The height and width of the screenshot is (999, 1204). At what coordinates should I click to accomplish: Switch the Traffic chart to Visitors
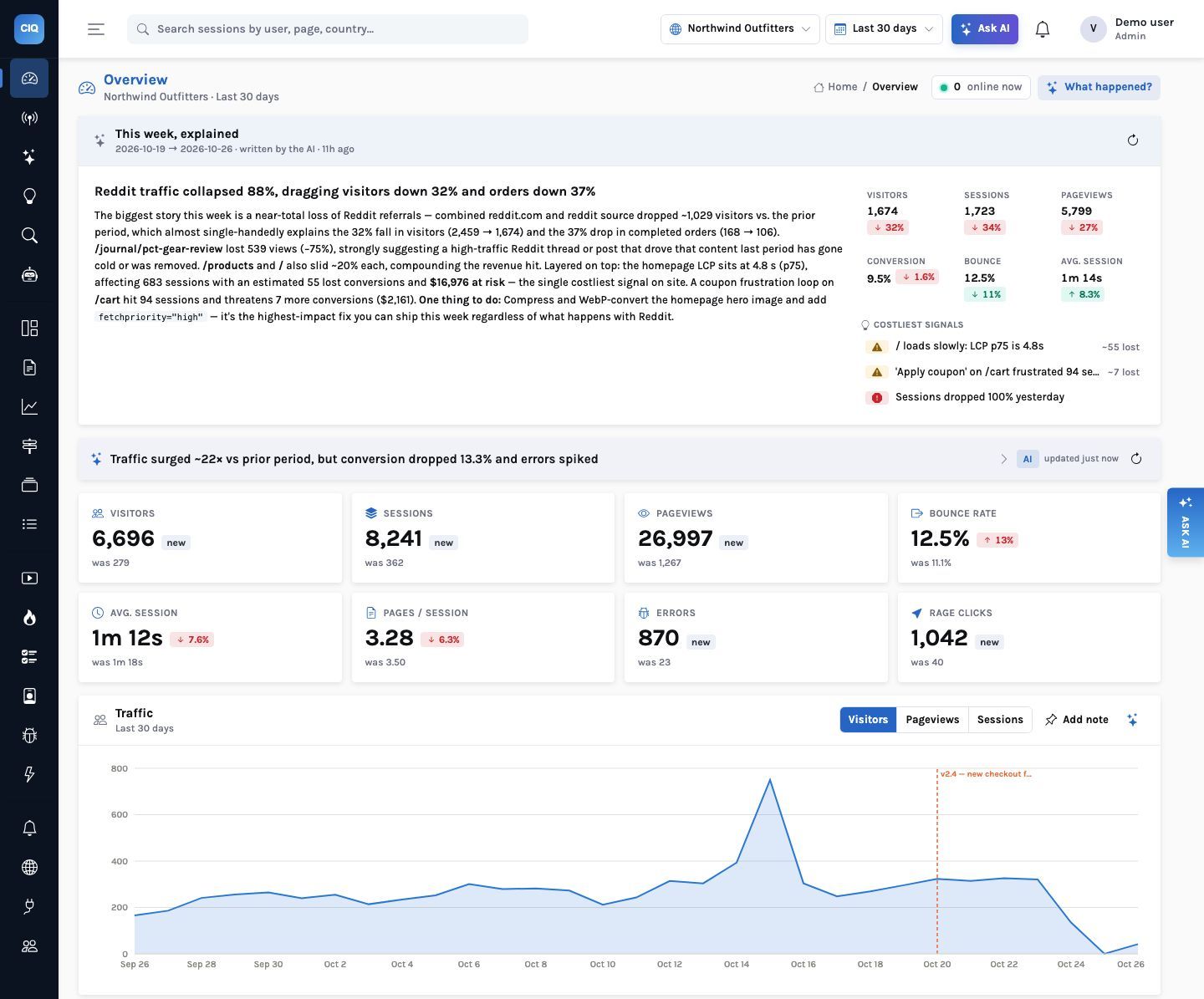coord(868,720)
